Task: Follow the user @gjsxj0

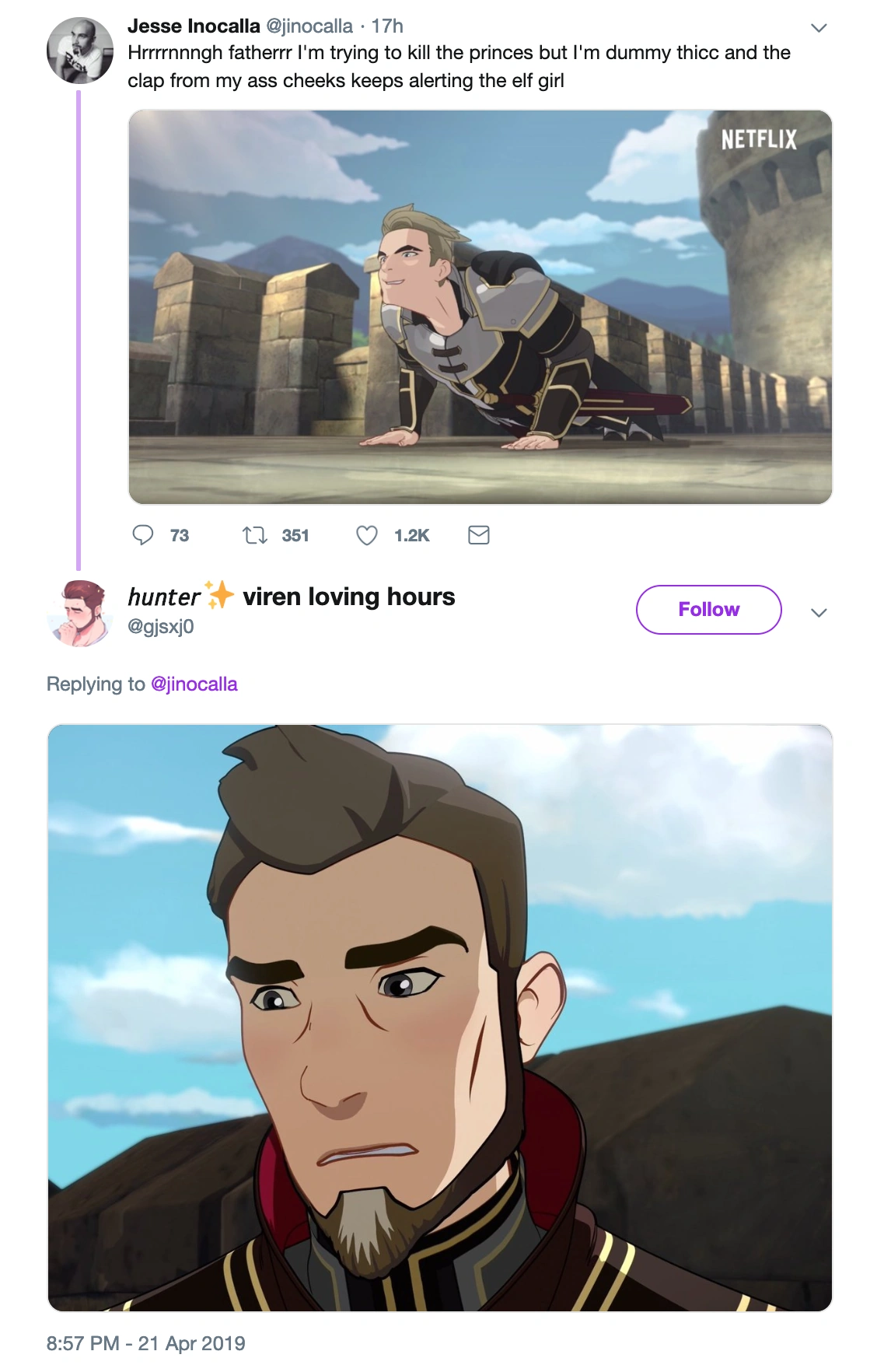Action: (708, 609)
